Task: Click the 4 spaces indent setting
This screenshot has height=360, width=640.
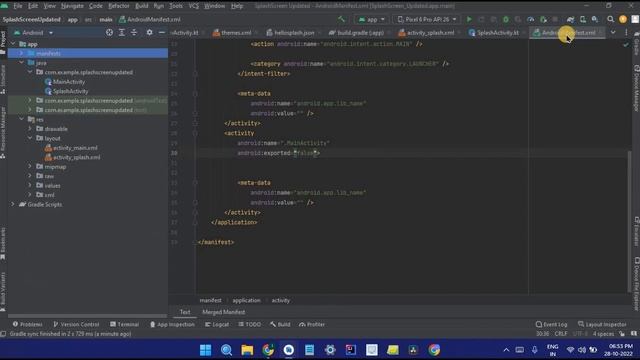Action: (603, 333)
